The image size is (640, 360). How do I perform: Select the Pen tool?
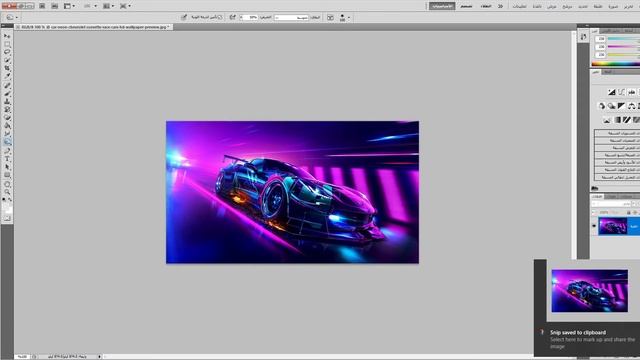7,151
